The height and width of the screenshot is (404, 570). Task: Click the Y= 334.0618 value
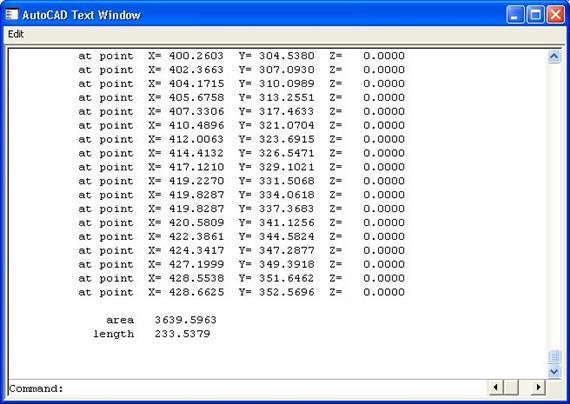tap(286, 195)
